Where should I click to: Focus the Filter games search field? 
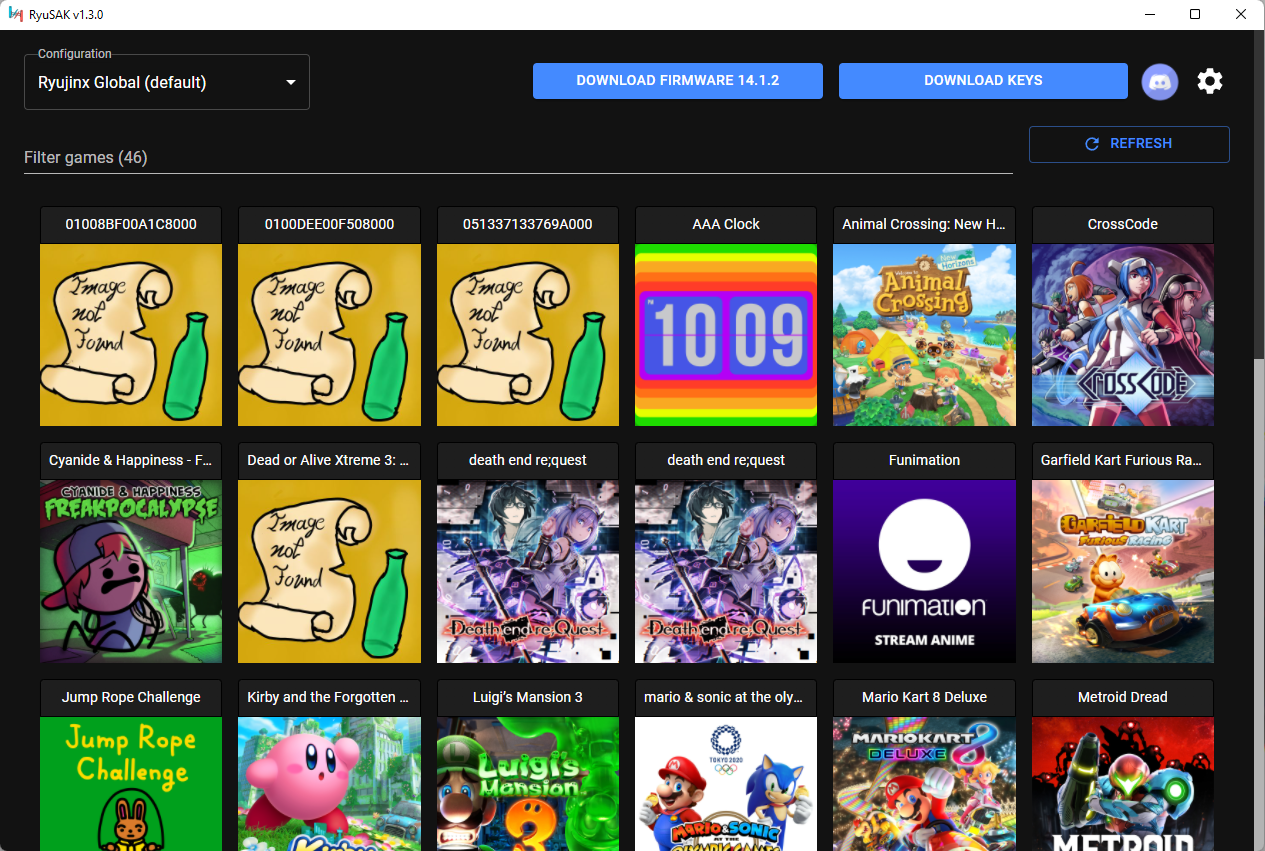[x=518, y=157]
